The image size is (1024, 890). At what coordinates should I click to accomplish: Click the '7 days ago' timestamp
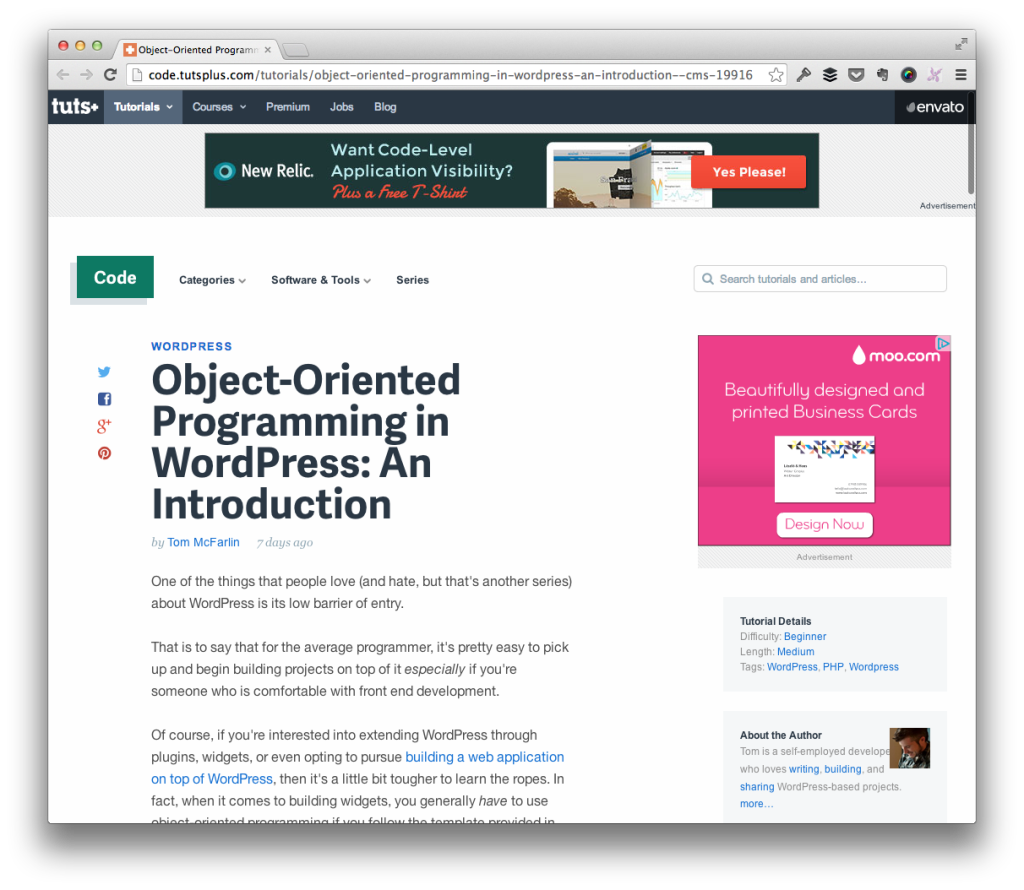coord(285,543)
